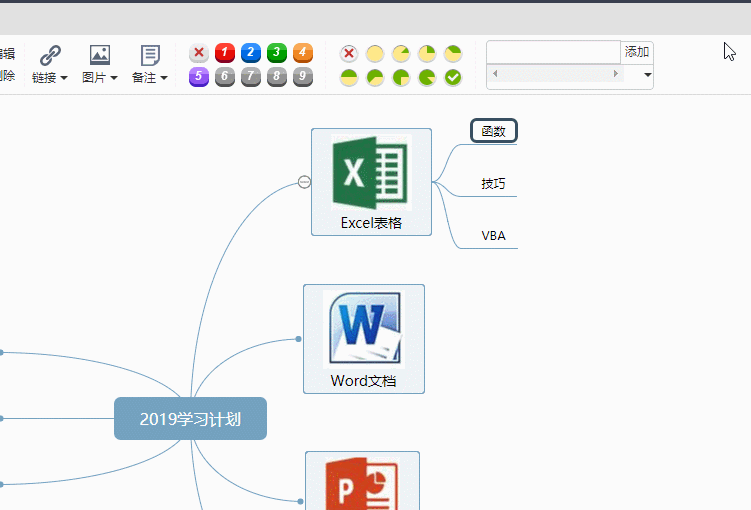Collapse the Excel表格 branch
The width and height of the screenshot is (751, 510).
click(304, 182)
